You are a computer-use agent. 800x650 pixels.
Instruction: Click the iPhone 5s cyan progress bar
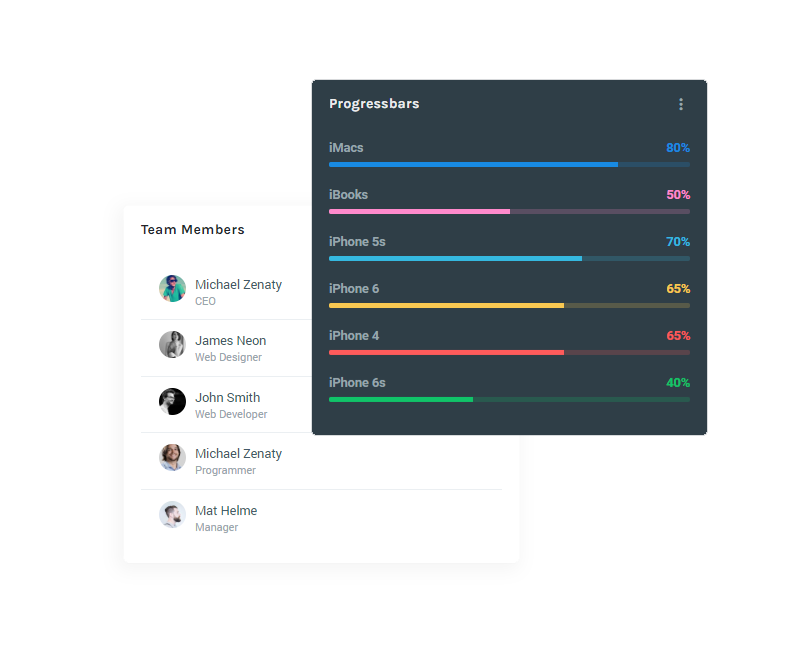[x=509, y=259]
